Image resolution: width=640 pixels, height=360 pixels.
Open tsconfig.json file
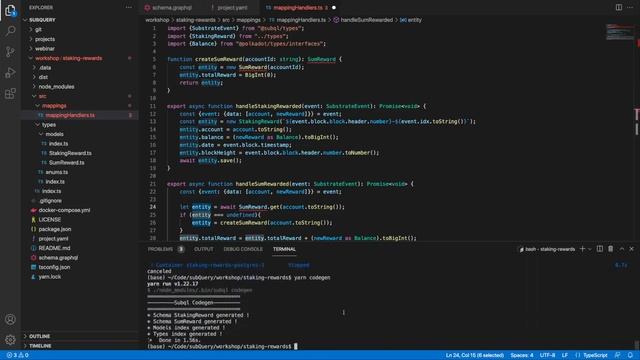(x=54, y=267)
